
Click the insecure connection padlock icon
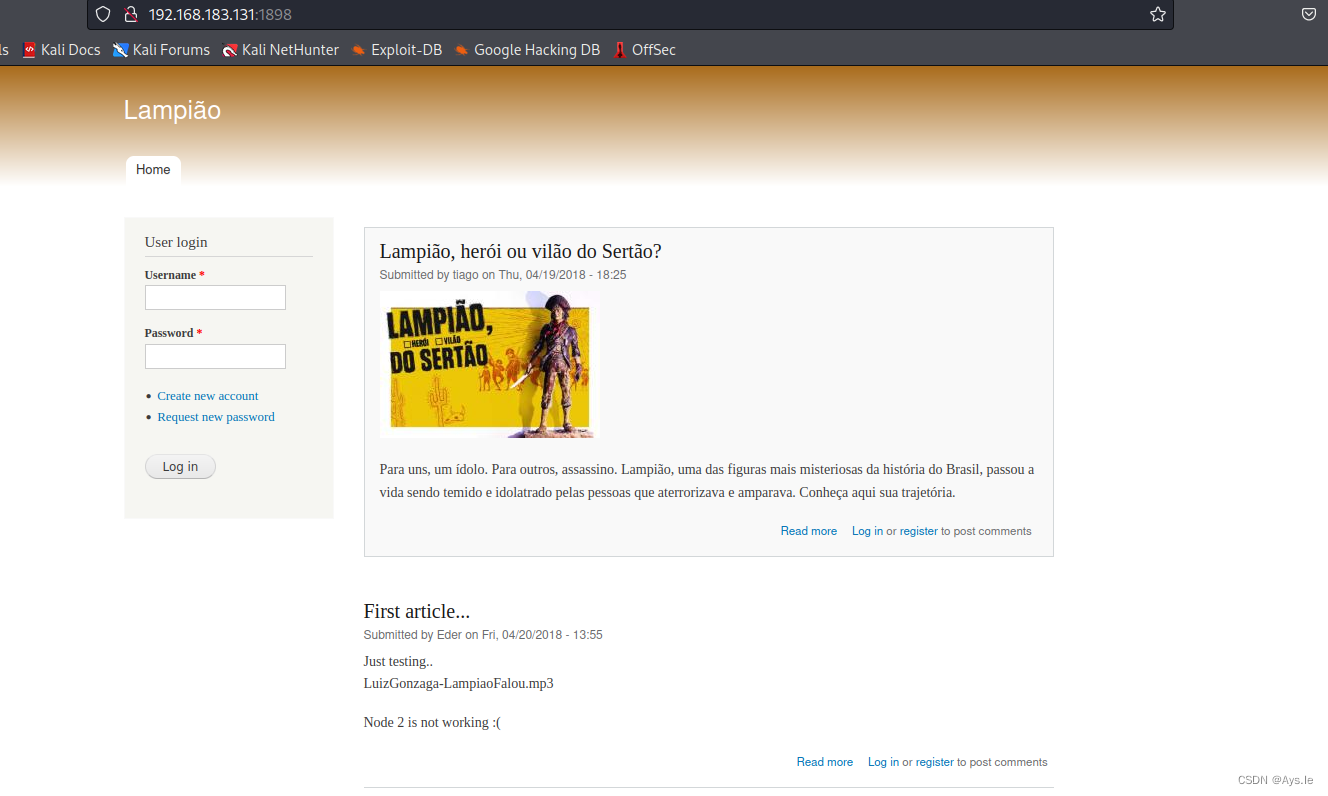(x=129, y=14)
